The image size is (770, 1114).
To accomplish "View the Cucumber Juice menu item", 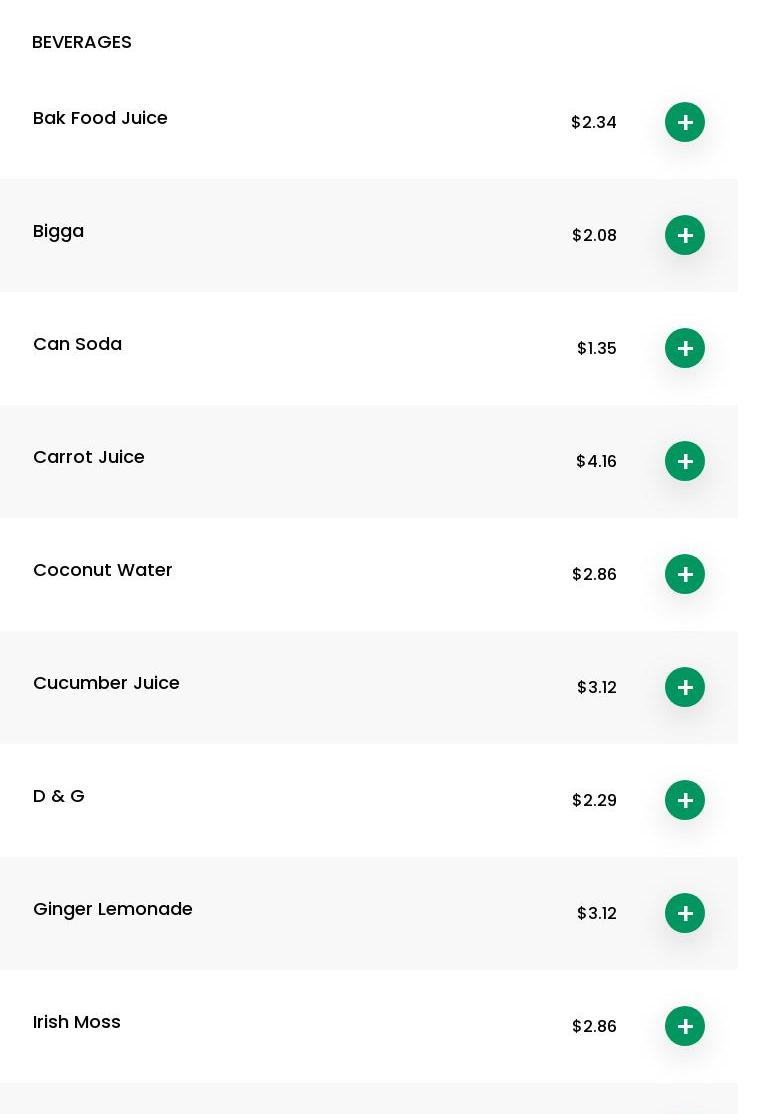I will coord(106,683).
